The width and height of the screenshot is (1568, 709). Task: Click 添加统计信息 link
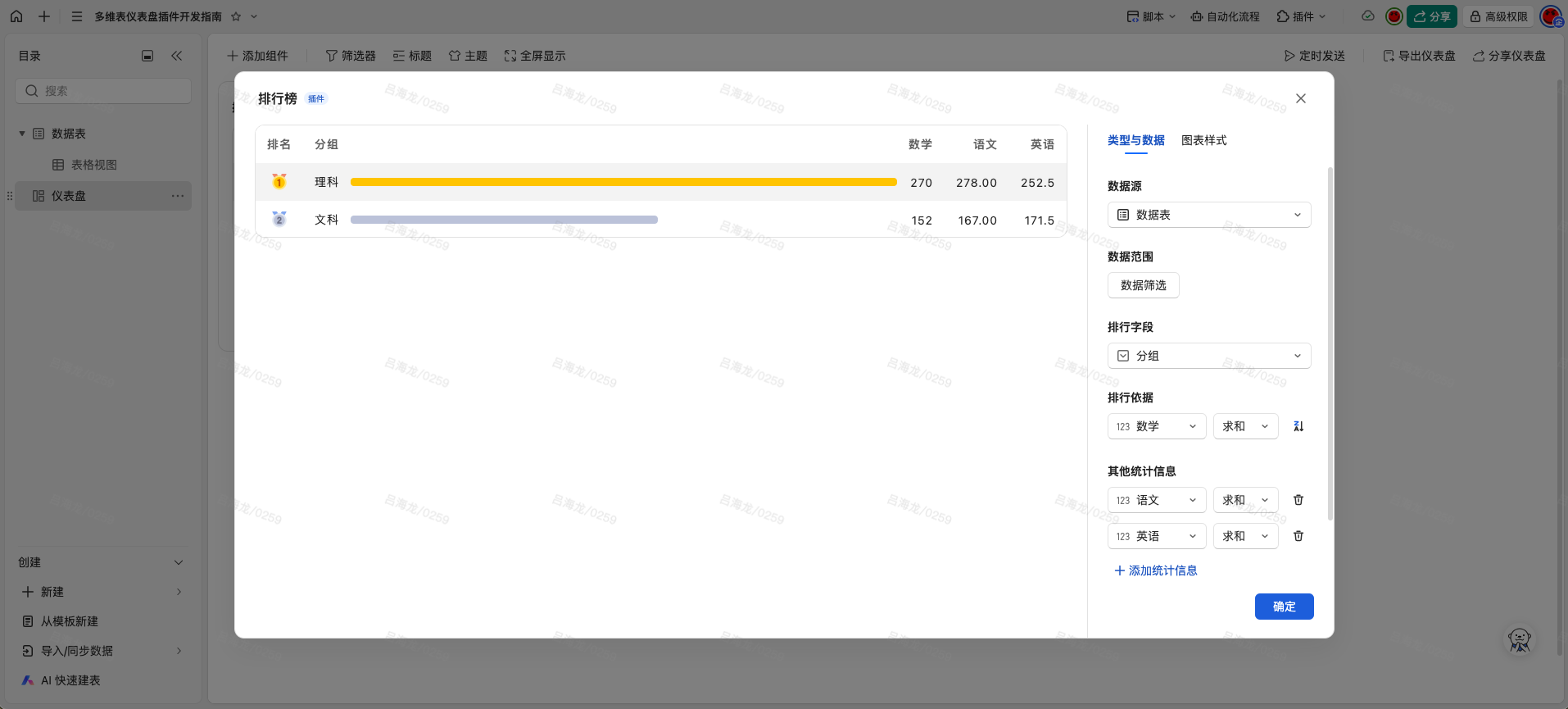(x=1156, y=570)
